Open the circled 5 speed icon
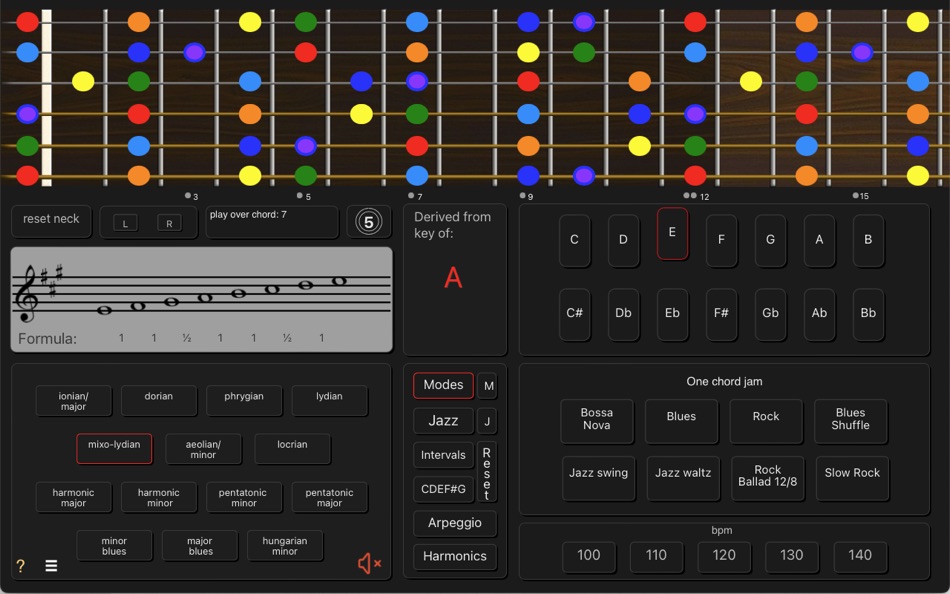Image resolution: width=950 pixels, height=594 pixels. (x=369, y=221)
